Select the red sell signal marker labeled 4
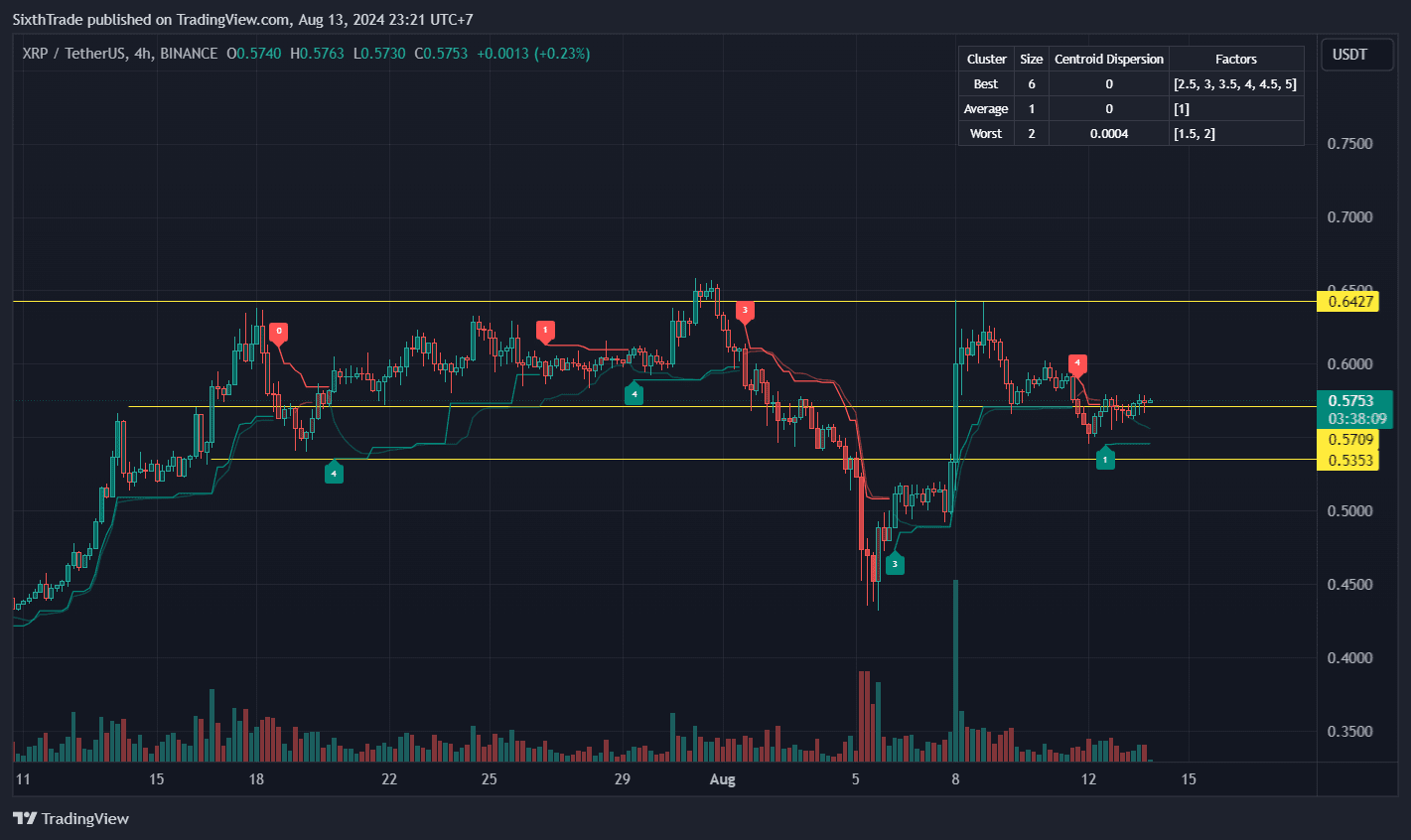Screen dimensions: 1411x840 [1076, 364]
